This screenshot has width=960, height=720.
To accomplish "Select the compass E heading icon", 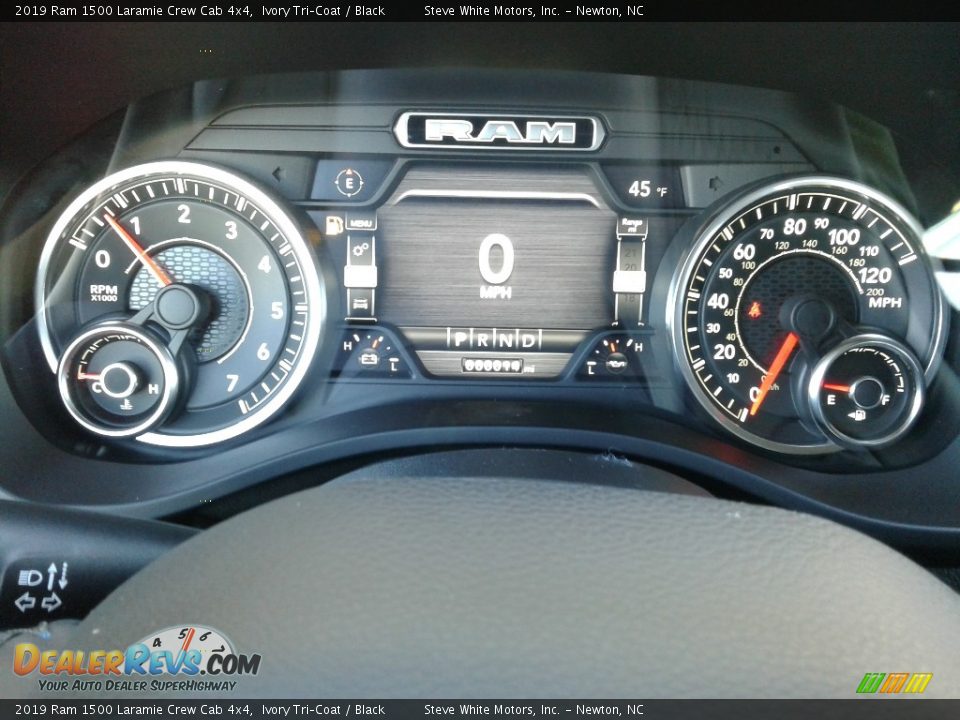I will (x=348, y=185).
